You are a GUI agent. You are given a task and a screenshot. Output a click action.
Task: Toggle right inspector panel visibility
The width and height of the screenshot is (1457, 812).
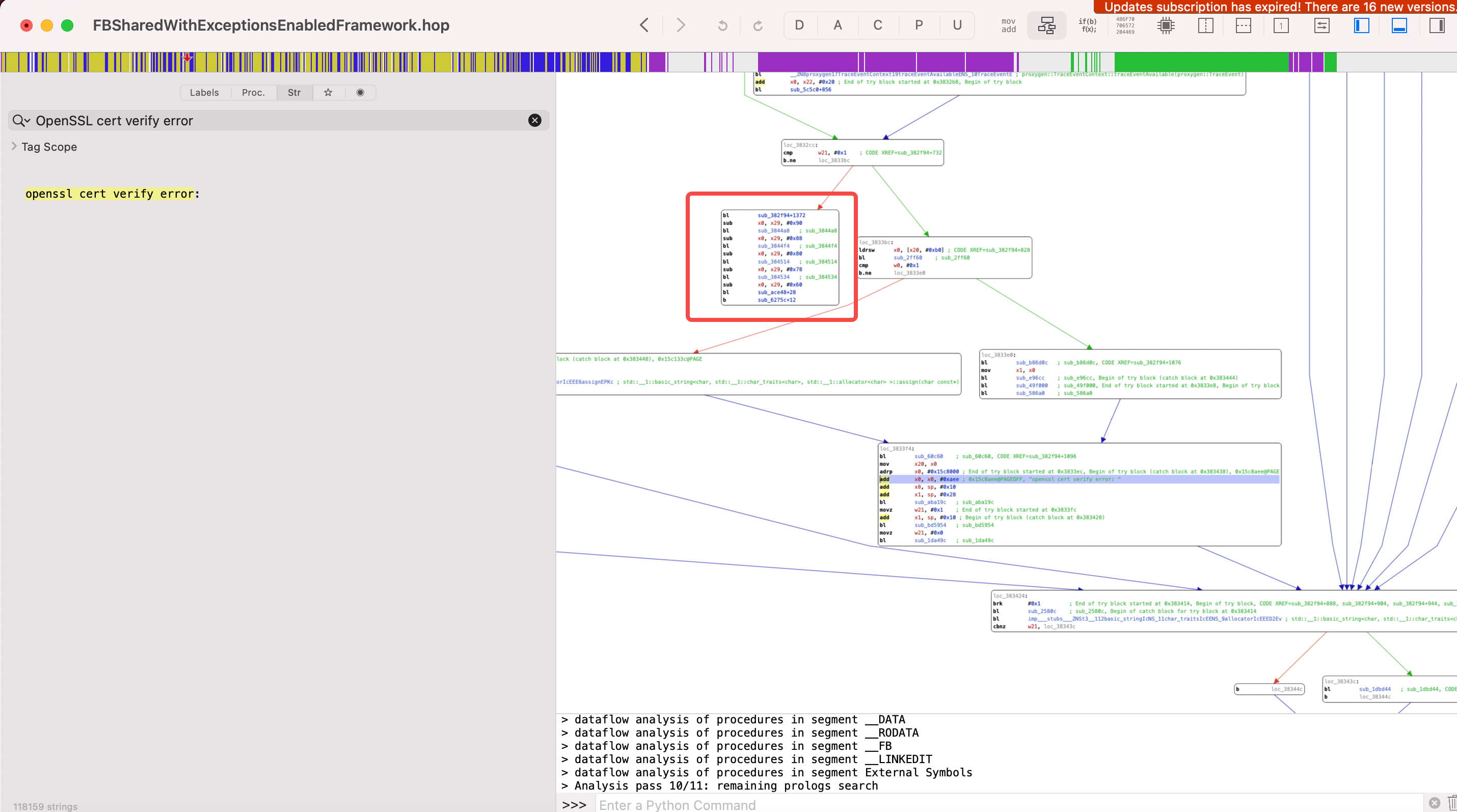(1437, 25)
